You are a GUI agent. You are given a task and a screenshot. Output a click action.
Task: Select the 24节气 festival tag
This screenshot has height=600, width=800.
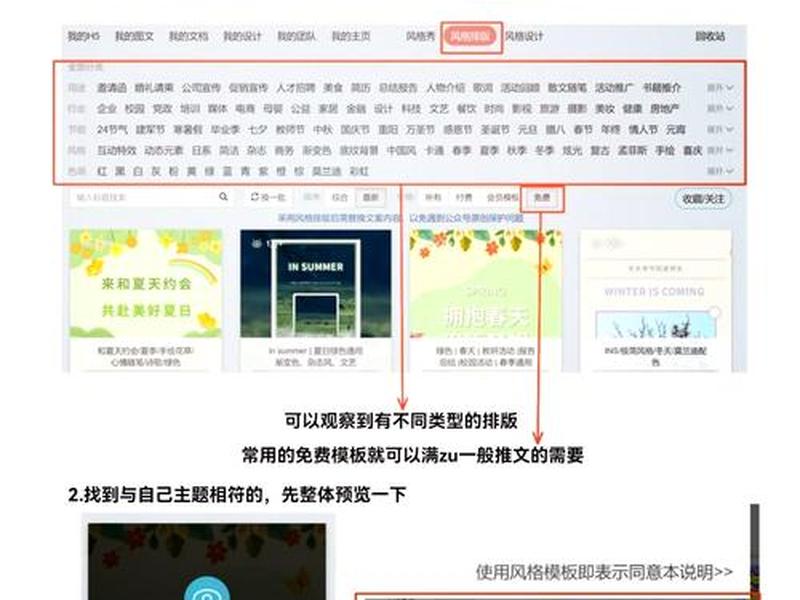tap(112, 130)
